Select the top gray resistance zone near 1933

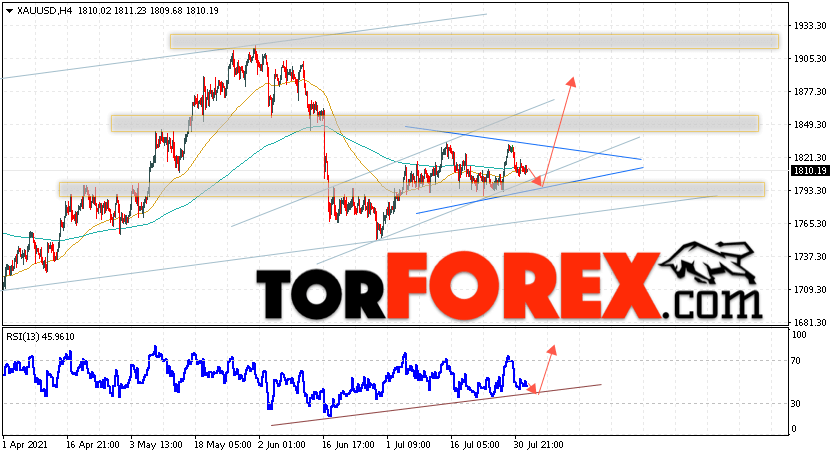[x=474, y=42]
